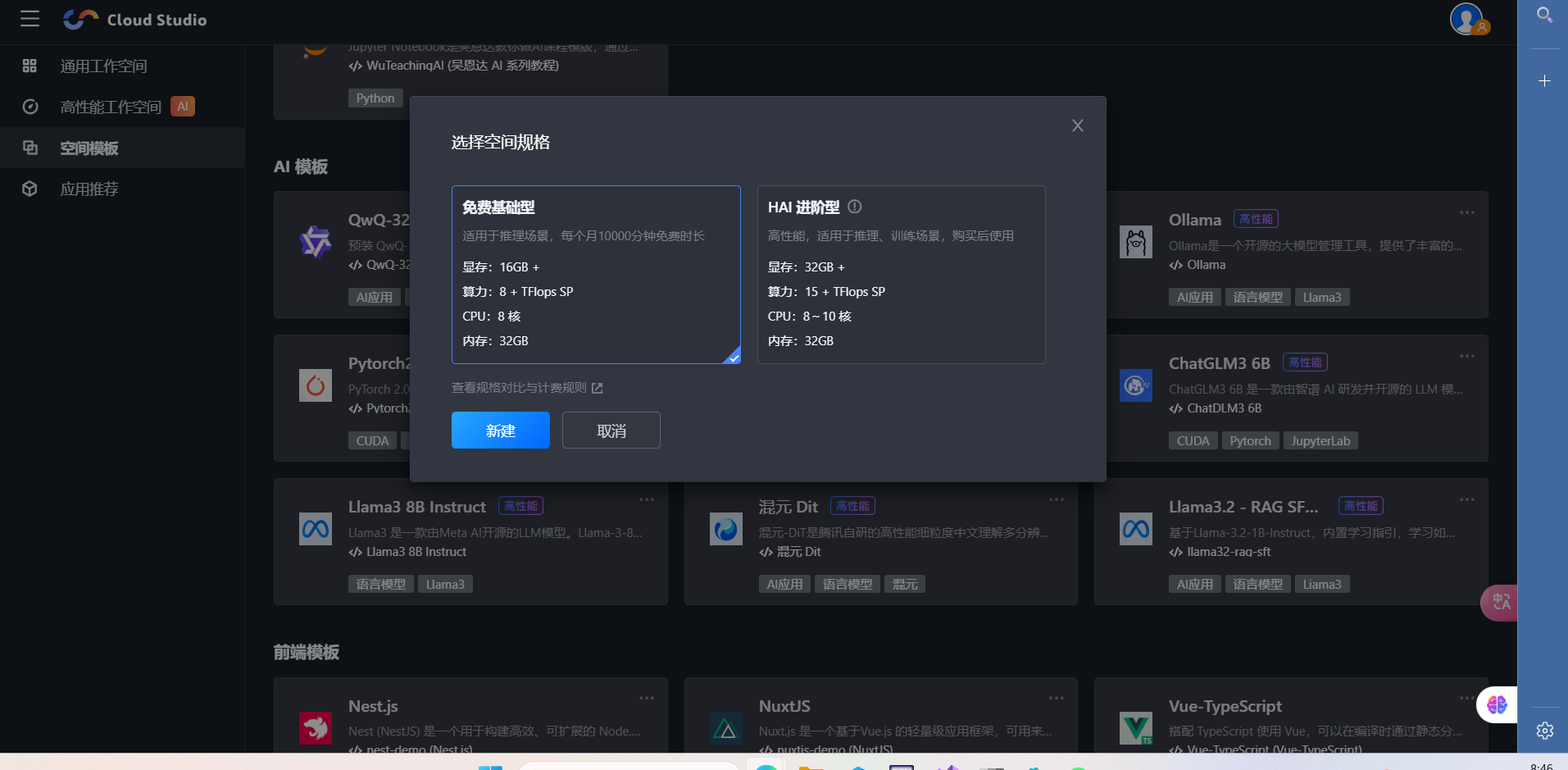This screenshot has height=770, width=1568.
Task: Open 混元 Dit card more options
Action: tap(1056, 499)
